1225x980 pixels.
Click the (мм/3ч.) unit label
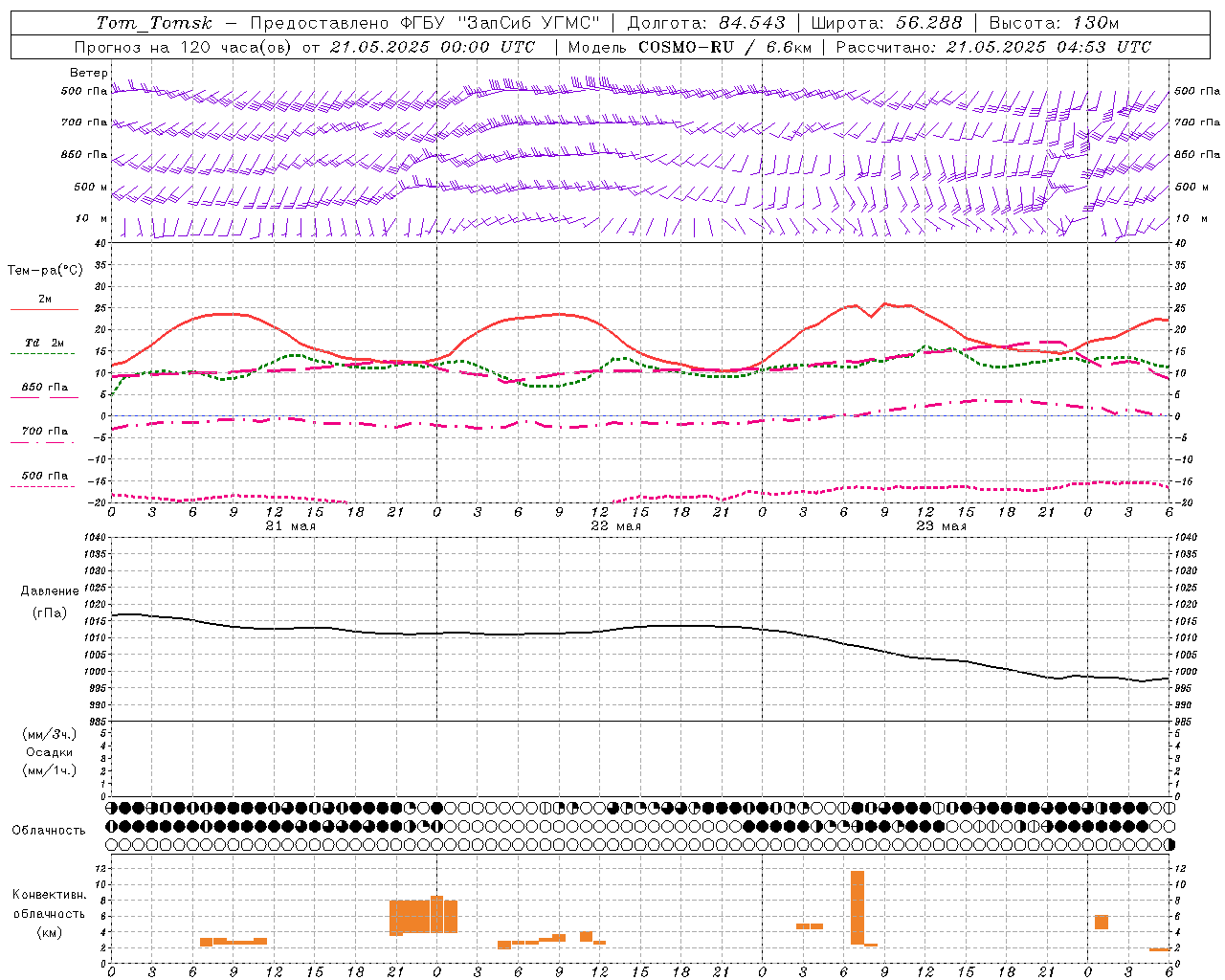coord(50,735)
